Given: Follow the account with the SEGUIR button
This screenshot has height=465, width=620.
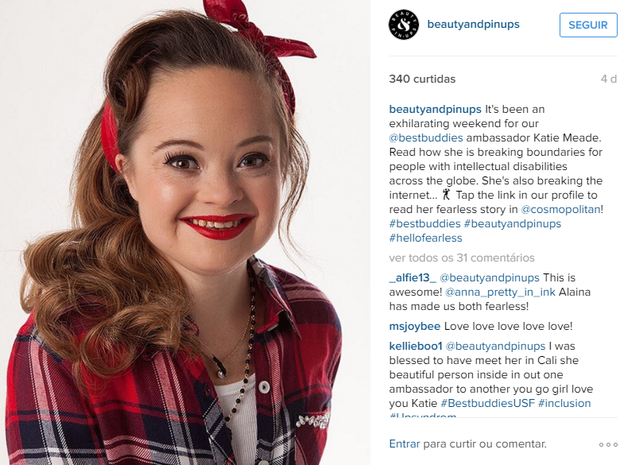Looking at the screenshot, I should [x=588, y=25].
